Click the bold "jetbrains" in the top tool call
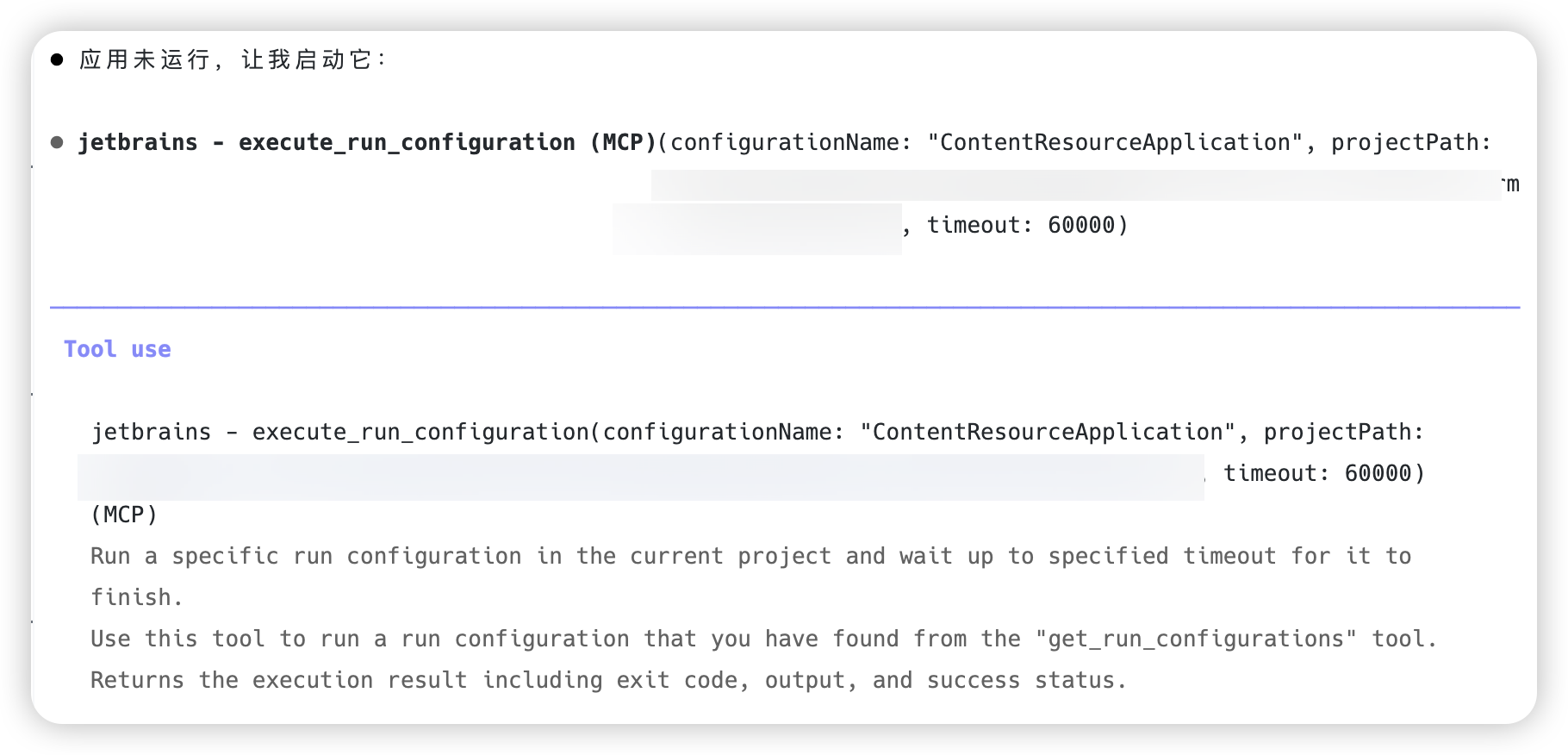 (138, 142)
